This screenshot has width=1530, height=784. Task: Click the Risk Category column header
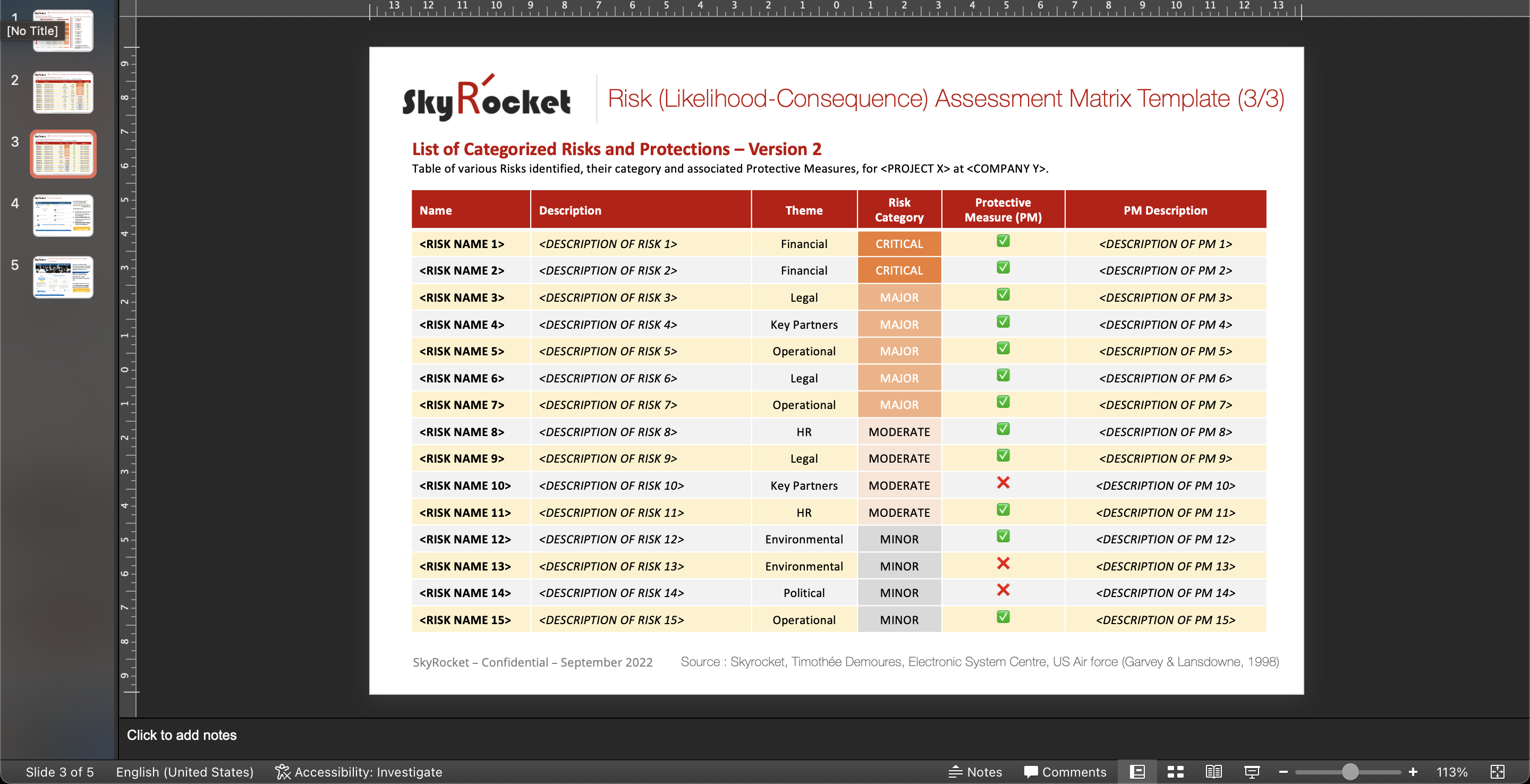point(899,210)
